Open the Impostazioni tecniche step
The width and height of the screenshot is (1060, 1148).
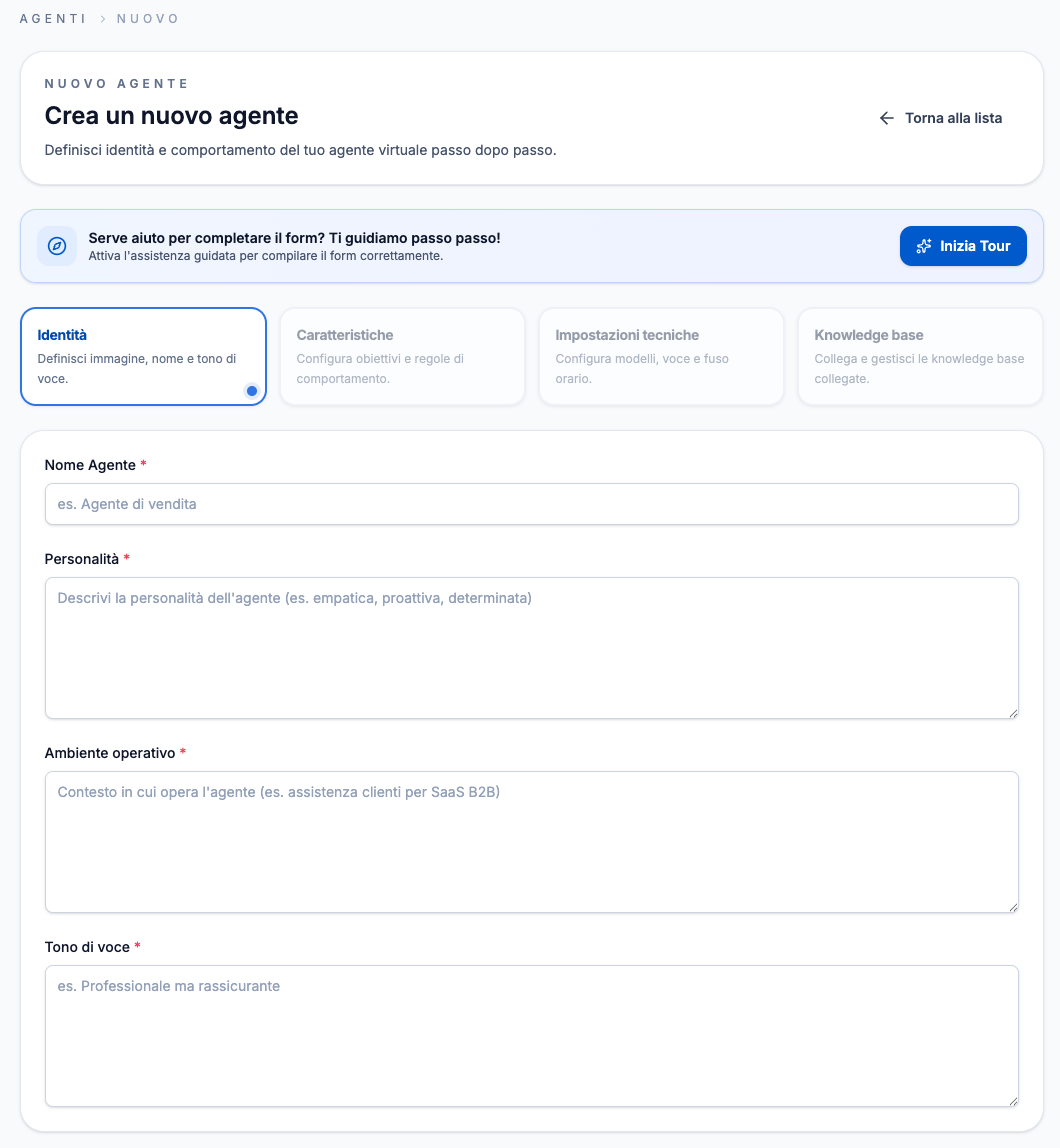pyautogui.click(x=661, y=356)
